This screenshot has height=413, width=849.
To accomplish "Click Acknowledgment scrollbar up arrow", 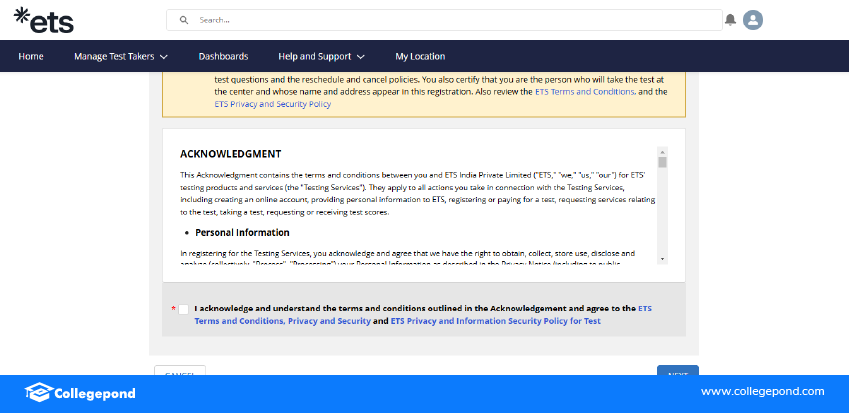I will point(662,151).
